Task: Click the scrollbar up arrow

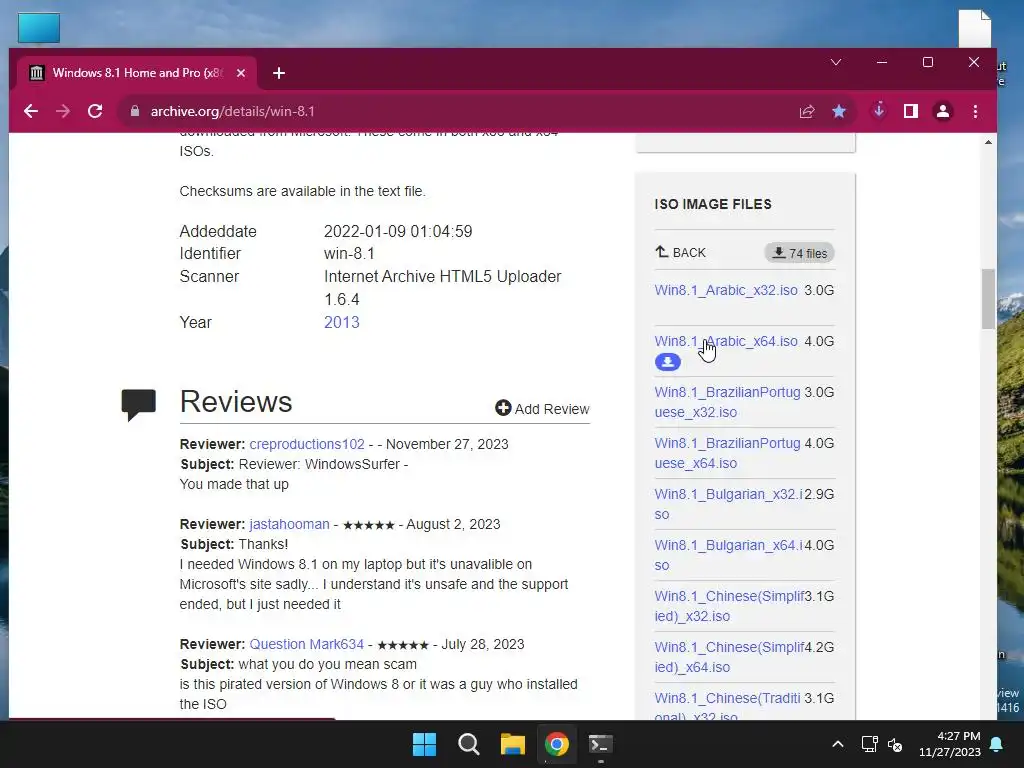Action: coord(988,142)
